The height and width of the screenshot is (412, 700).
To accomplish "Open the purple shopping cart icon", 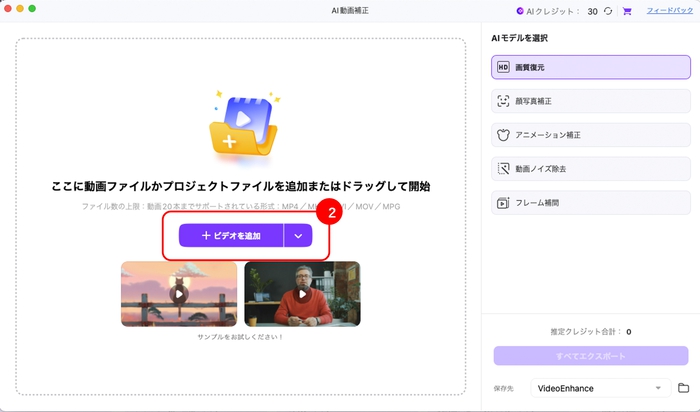I will pos(627,11).
